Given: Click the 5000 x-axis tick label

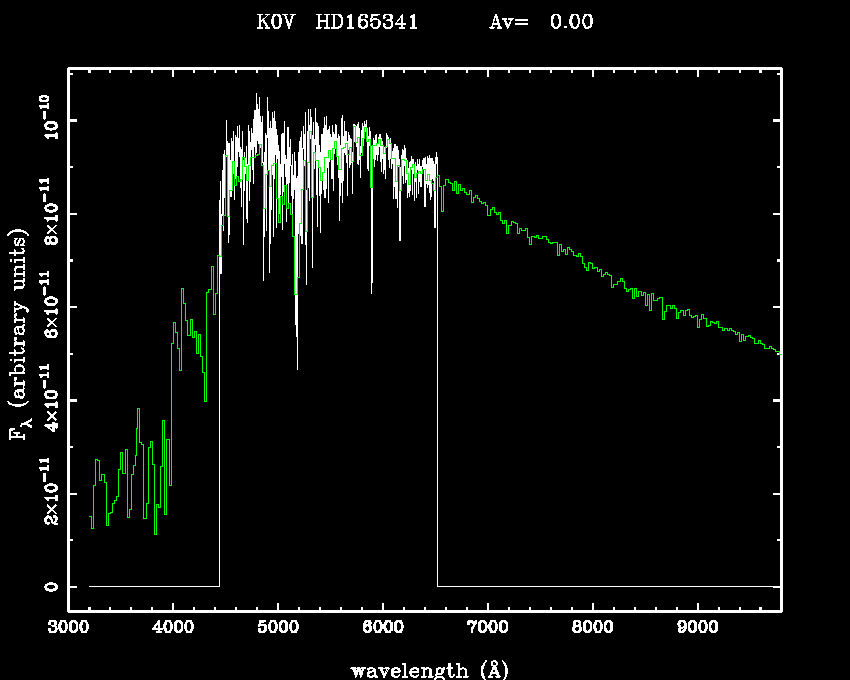Looking at the screenshot, I should click(x=278, y=630).
